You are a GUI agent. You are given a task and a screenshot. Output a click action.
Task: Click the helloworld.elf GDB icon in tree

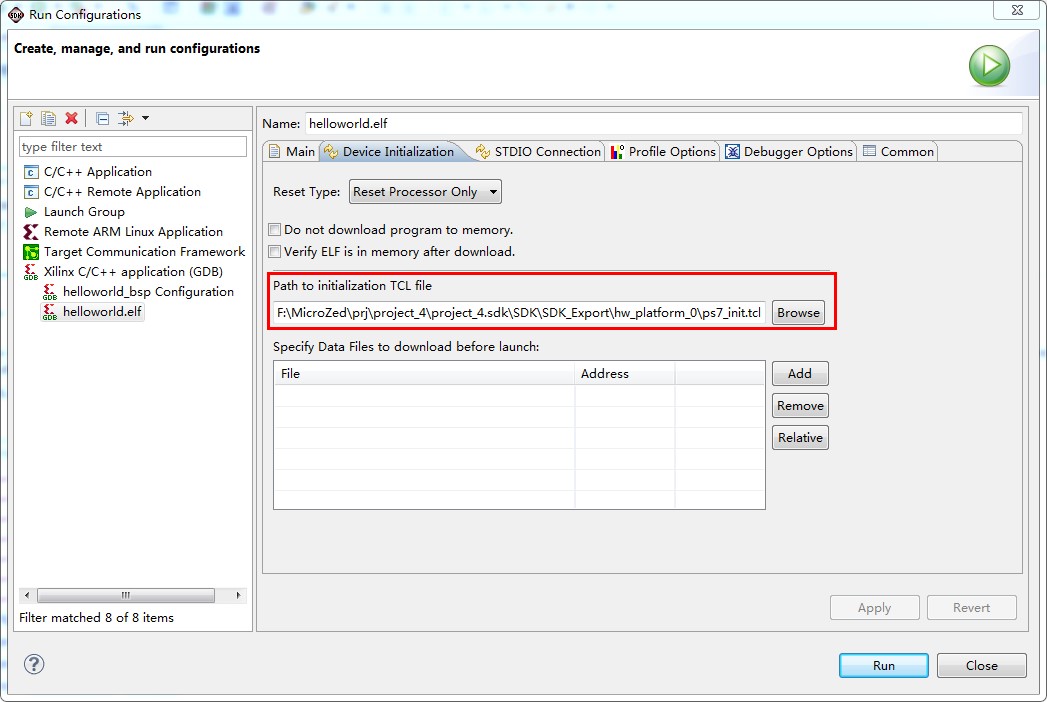point(49,312)
